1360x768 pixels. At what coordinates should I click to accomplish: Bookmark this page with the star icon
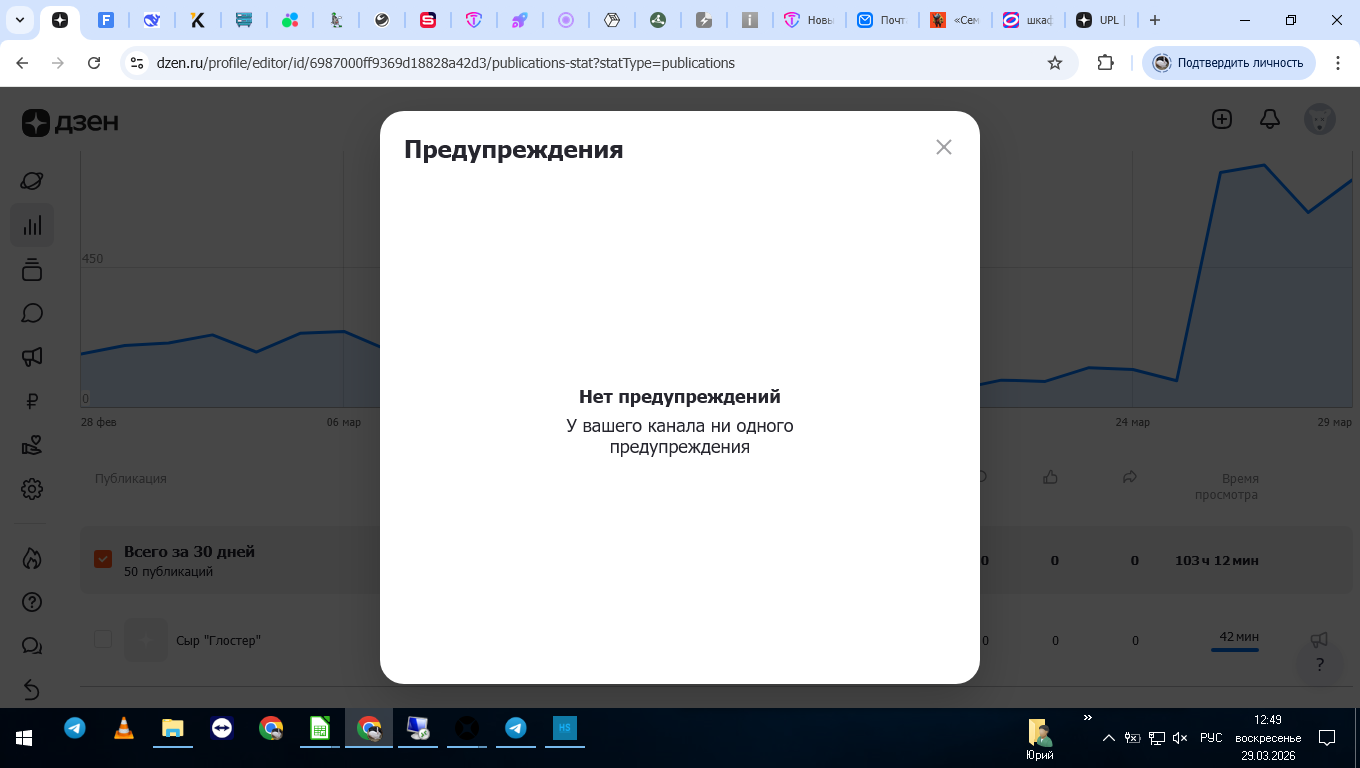pyautogui.click(x=1055, y=63)
